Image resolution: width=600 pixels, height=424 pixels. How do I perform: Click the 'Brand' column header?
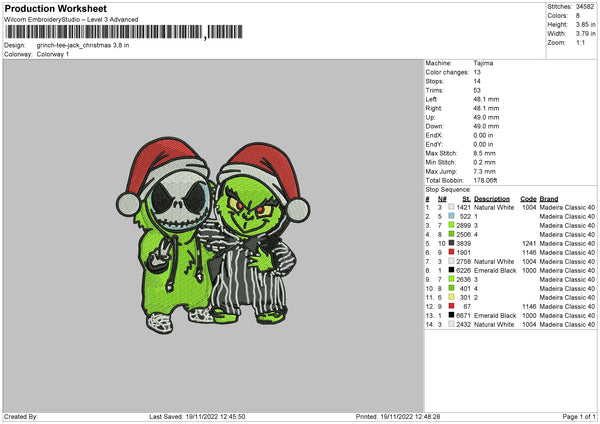coord(549,199)
